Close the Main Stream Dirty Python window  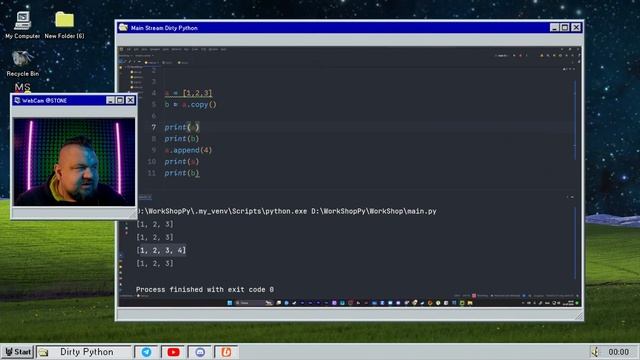(x=576, y=27)
